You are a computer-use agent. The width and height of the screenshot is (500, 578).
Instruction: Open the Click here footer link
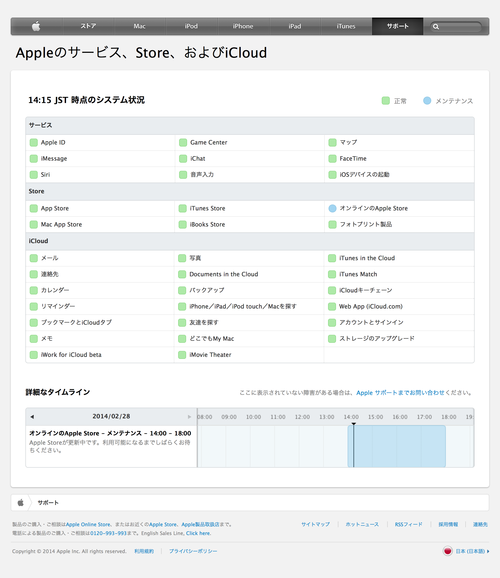tap(198, 533)
